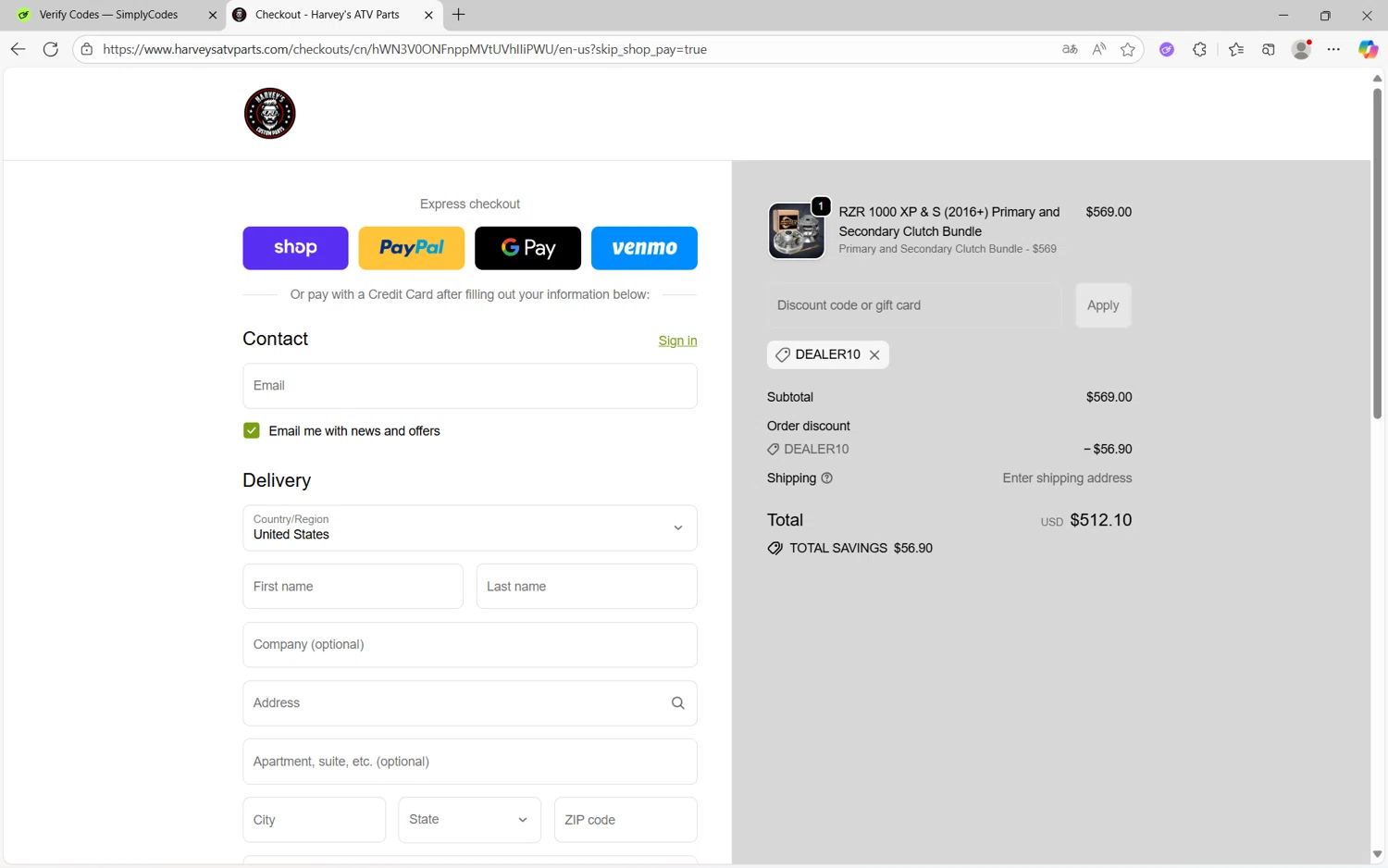Screen dimensions: 1388x868
Task: Click the Express checkout heading
Action: point(470,204)
